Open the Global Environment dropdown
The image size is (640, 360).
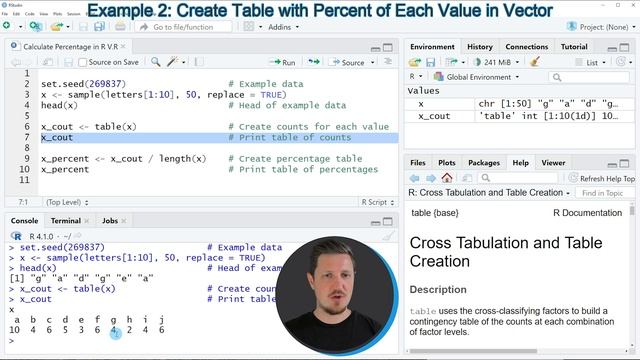476,77
